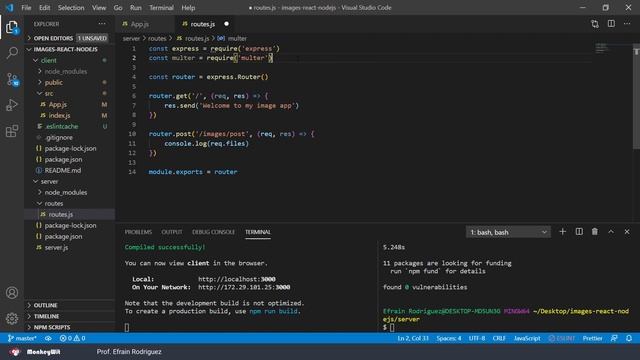
Task: Open the Search view in activity bar
Action: point(12,53)
